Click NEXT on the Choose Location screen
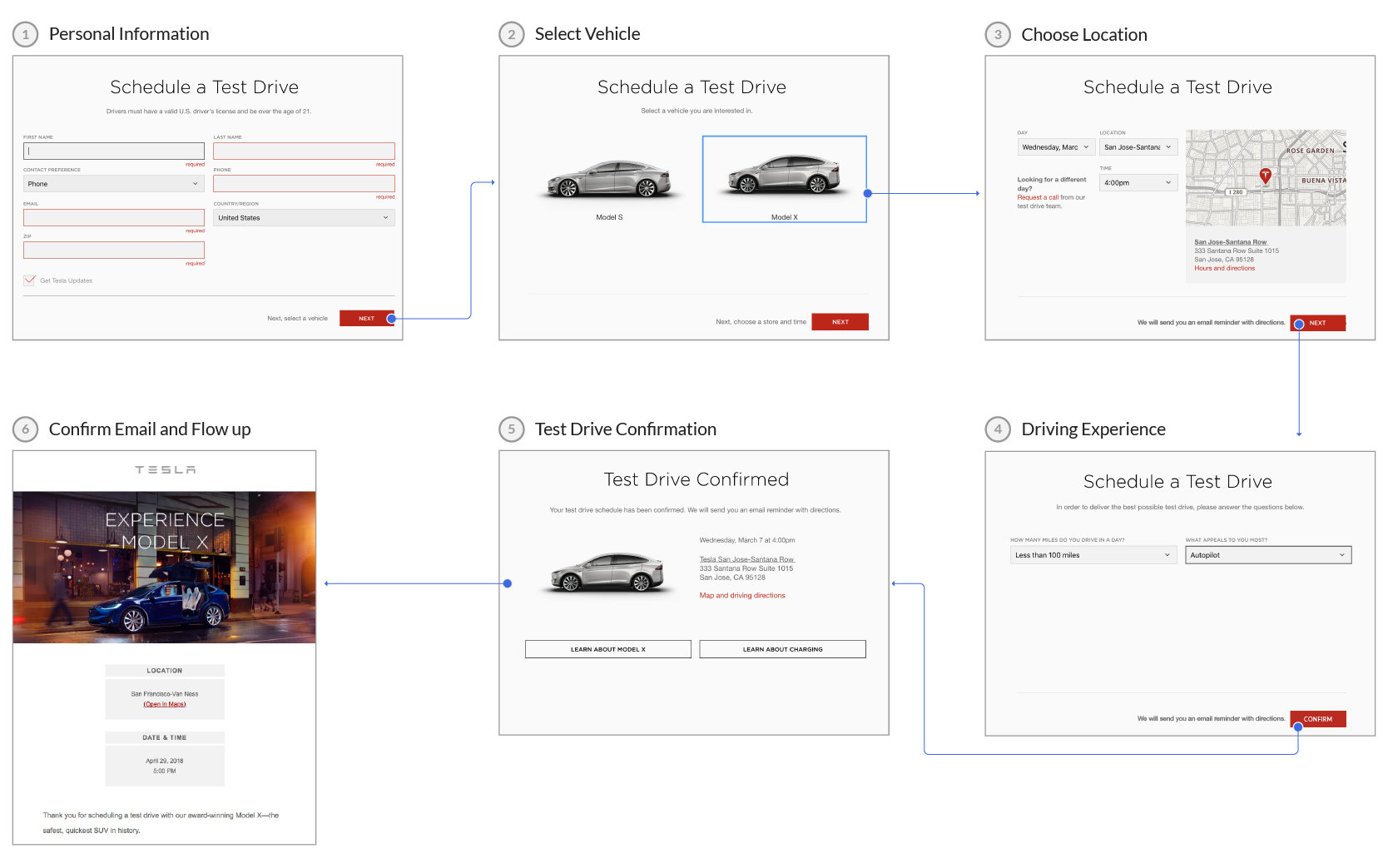The height and width of the screenshot is (868, 1388). 1318,323
